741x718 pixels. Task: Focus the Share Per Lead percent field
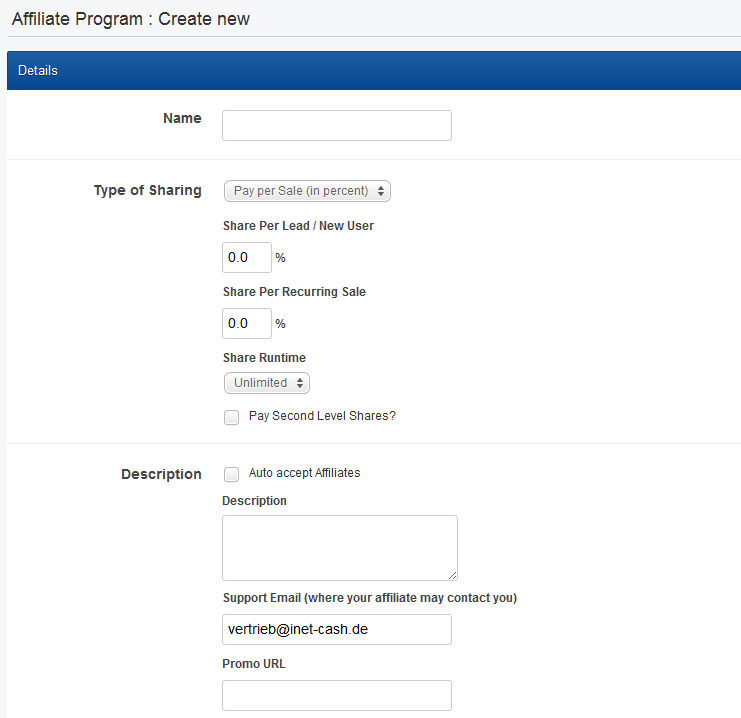coord(247,257)
